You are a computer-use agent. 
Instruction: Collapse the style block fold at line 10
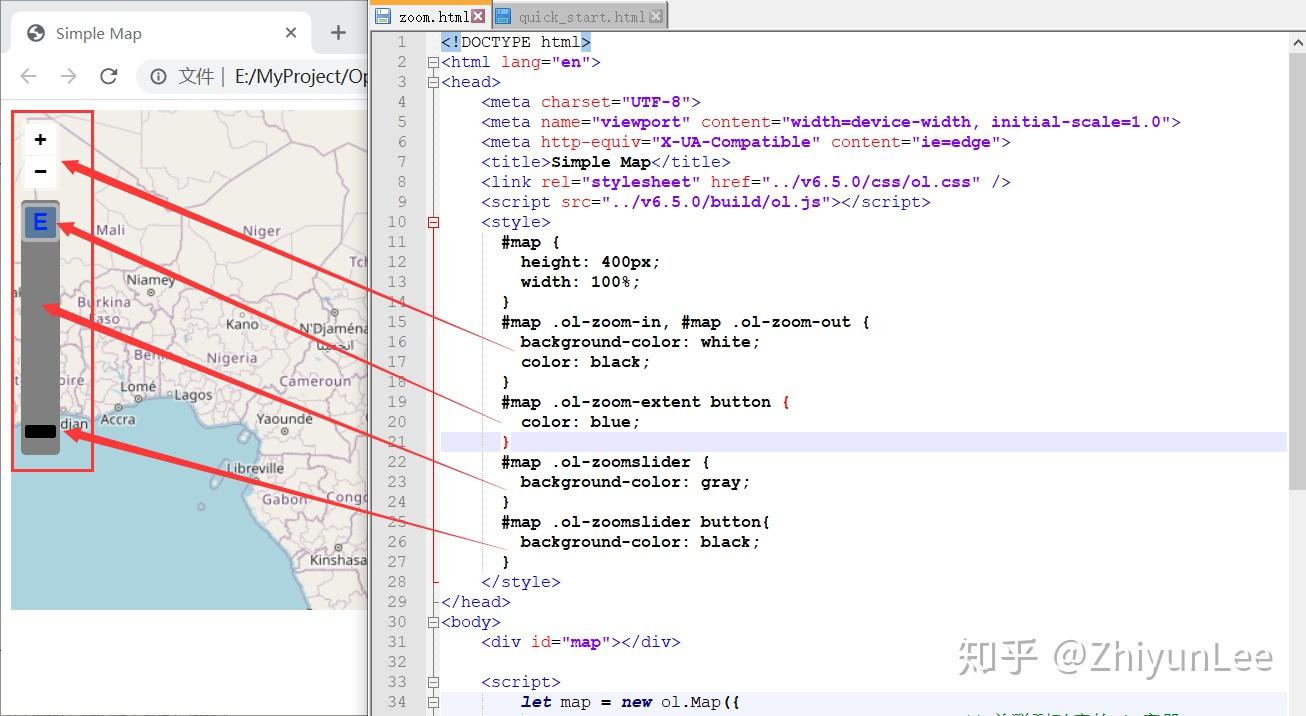[x=431, y=221]
